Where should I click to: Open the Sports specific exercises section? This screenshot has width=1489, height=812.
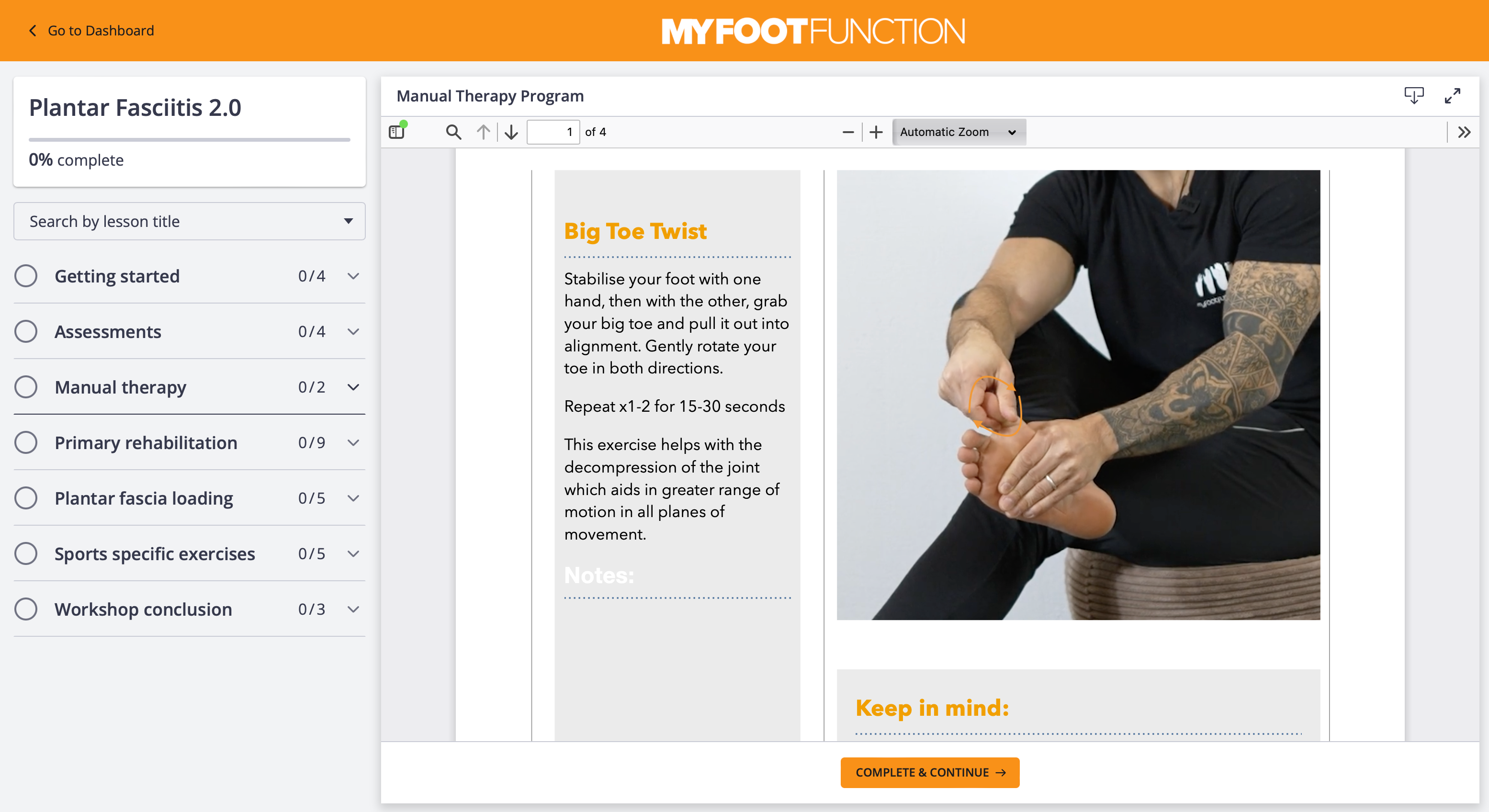154,553
